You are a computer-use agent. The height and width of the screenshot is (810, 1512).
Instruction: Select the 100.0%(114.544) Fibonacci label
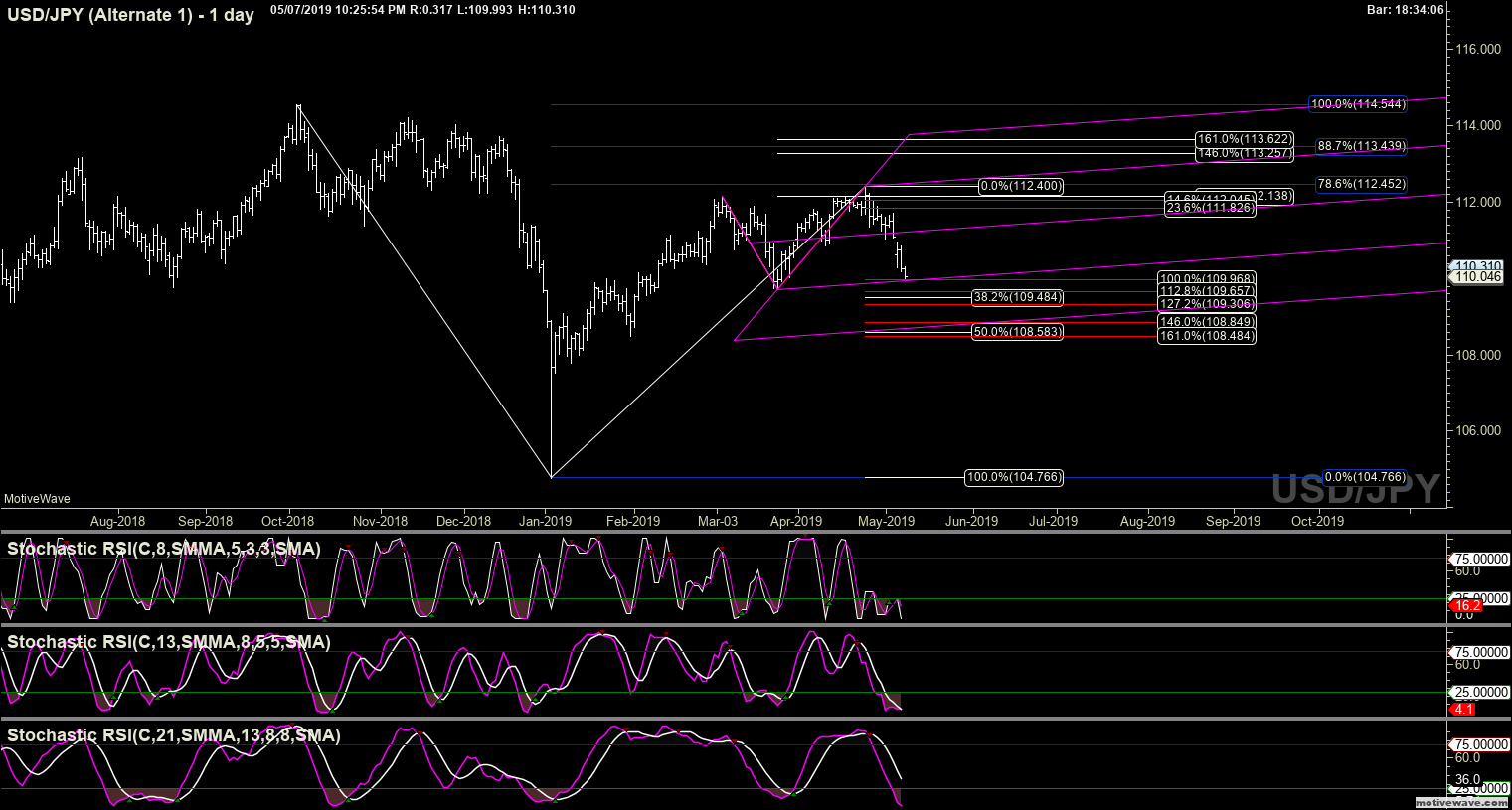tap(1358, 104)
